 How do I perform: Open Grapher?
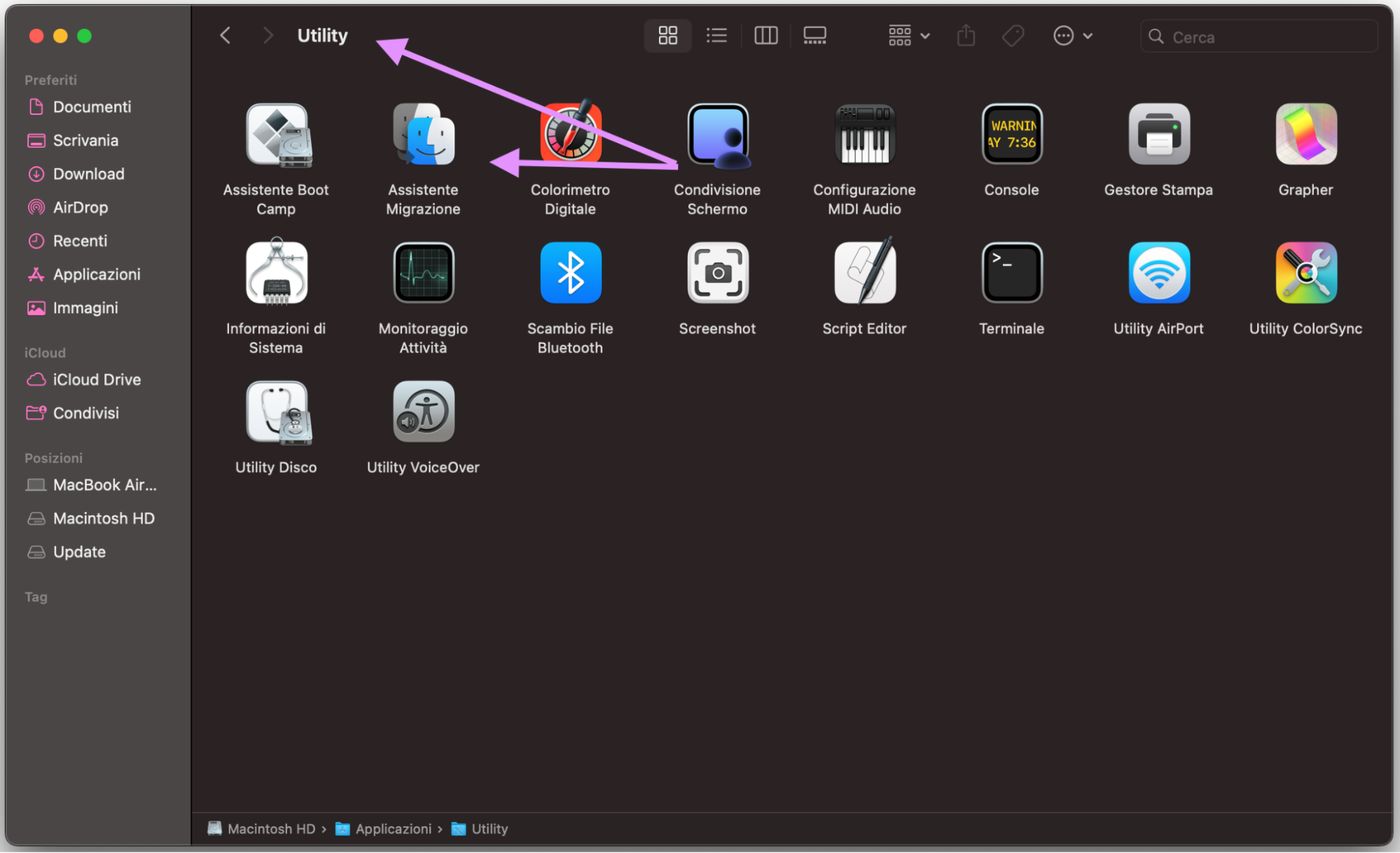(x=1305, y=134)
